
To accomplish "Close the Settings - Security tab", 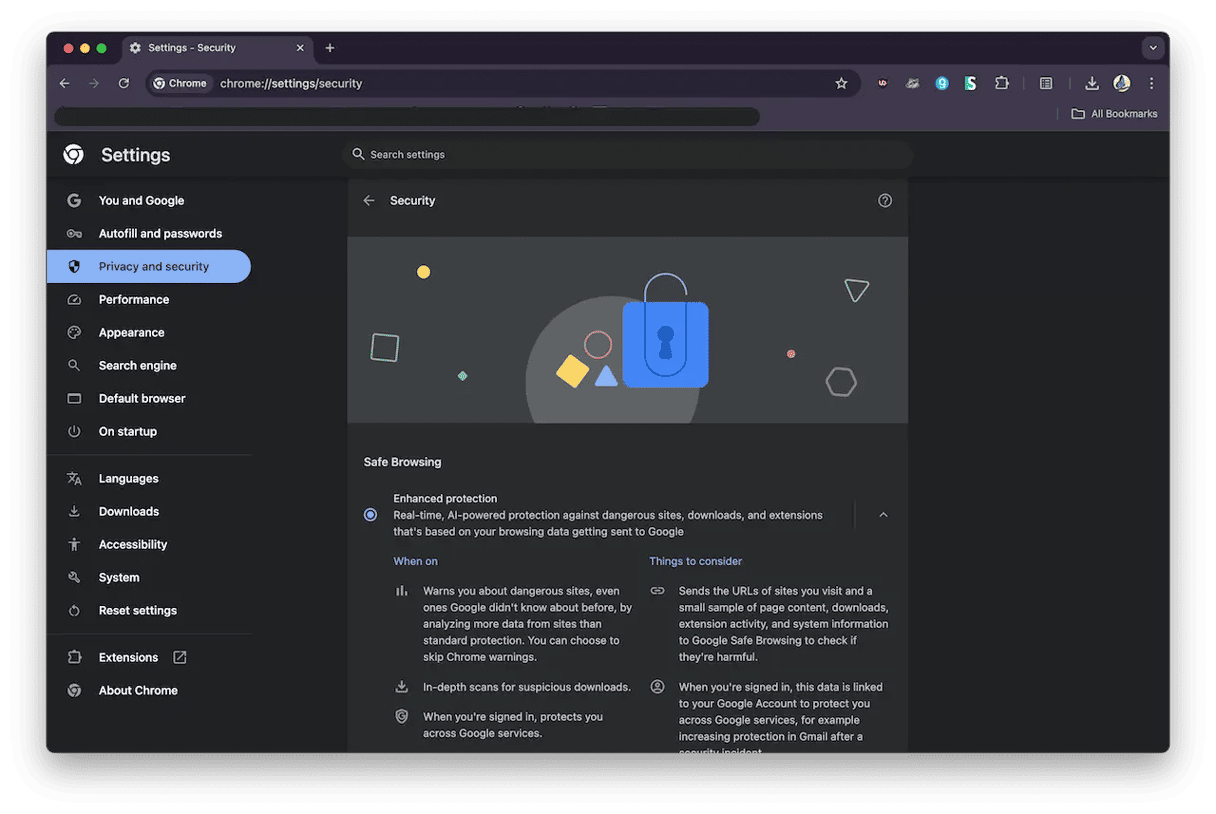I will [300, 48].
